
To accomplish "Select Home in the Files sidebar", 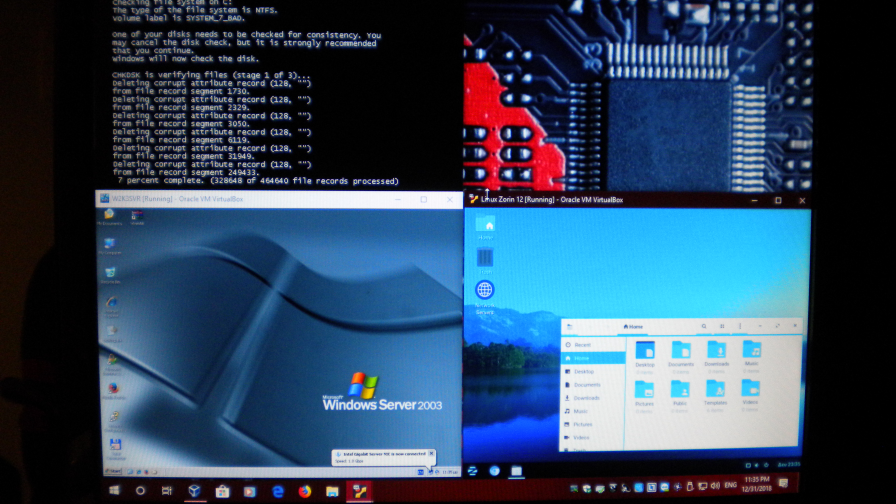I will pyautogui.click(x=593, y=358).
